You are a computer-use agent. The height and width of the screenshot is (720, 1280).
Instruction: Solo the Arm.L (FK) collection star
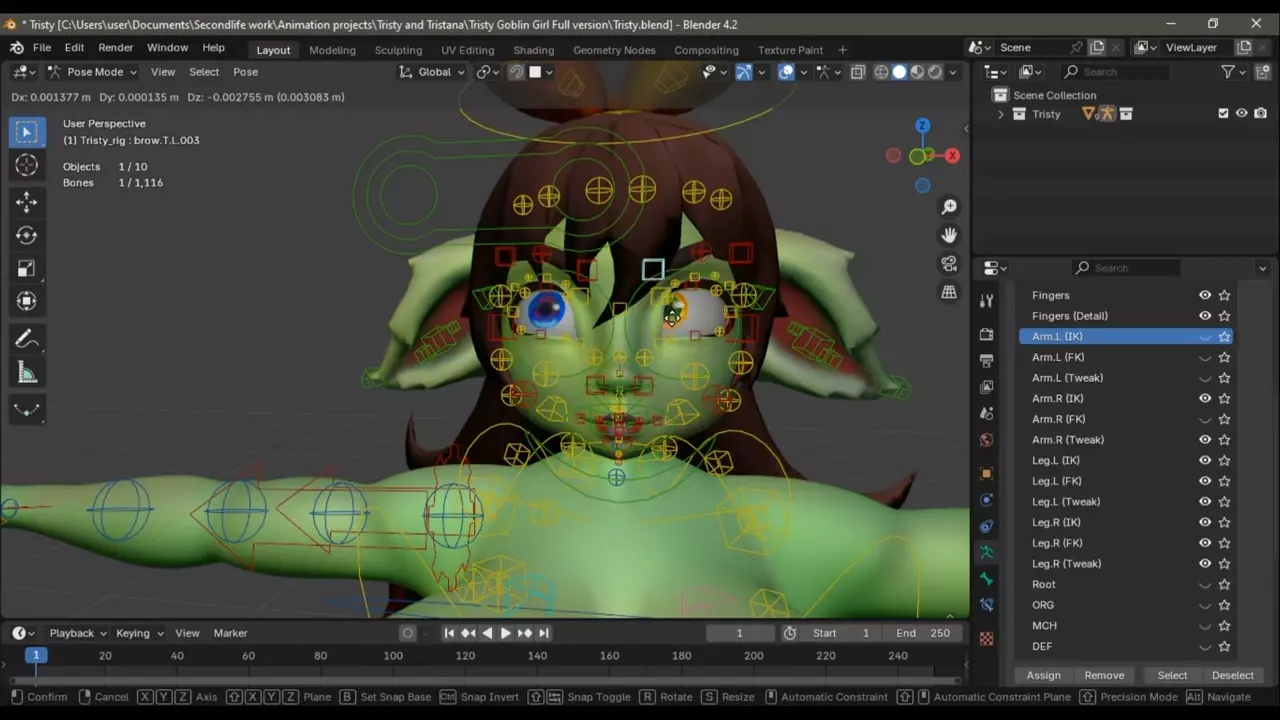(1224, 357)
